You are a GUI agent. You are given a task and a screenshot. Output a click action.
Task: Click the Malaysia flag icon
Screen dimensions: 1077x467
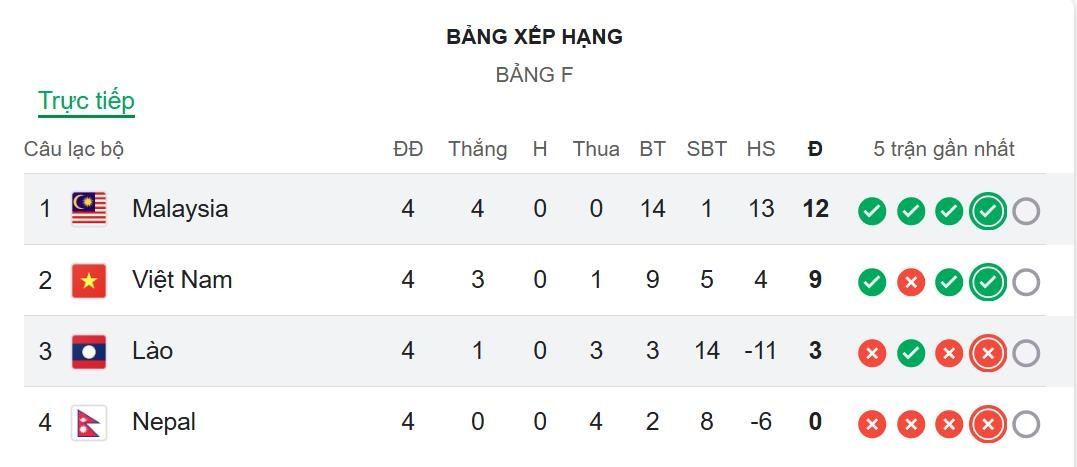click(89, 209)
